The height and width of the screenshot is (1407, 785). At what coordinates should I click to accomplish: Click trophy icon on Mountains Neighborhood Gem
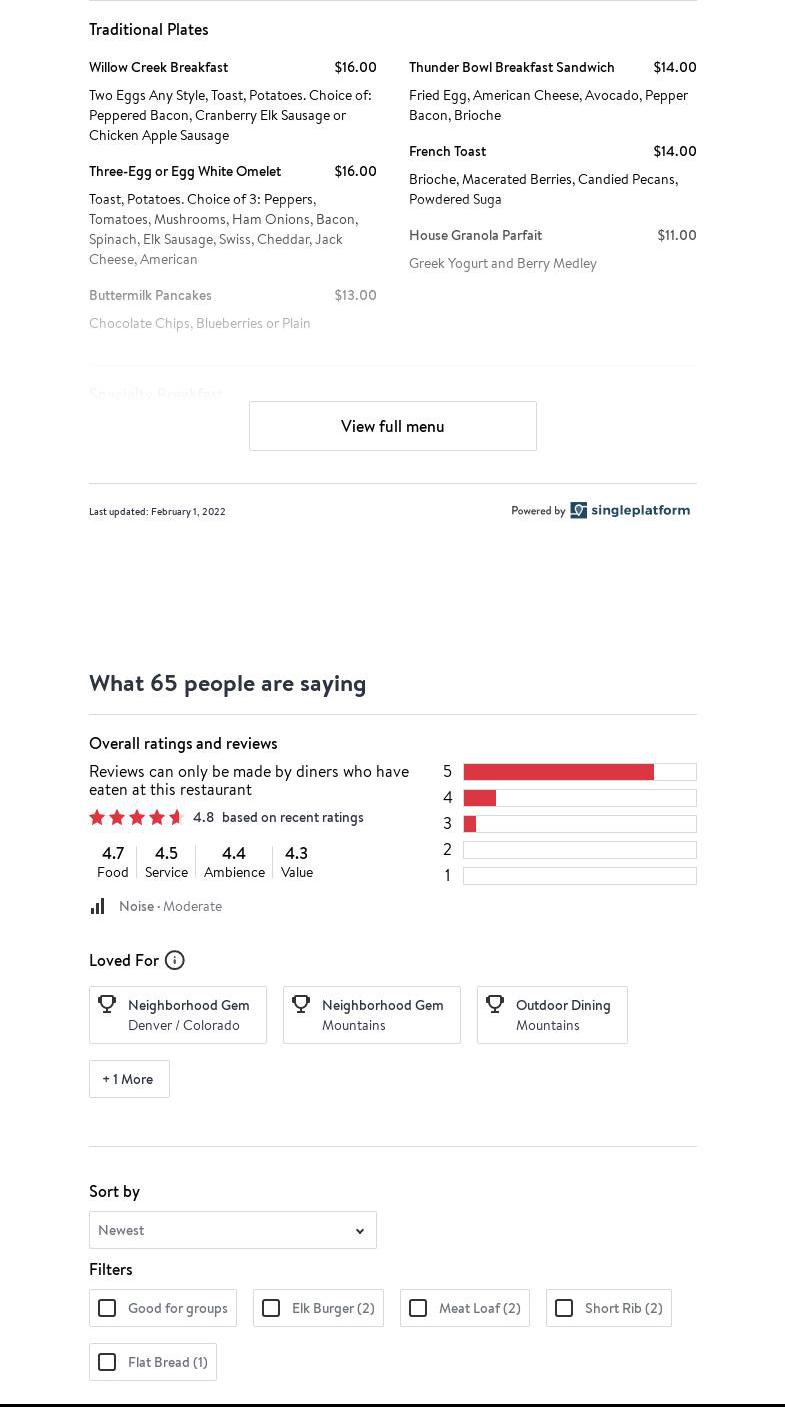301,1004
